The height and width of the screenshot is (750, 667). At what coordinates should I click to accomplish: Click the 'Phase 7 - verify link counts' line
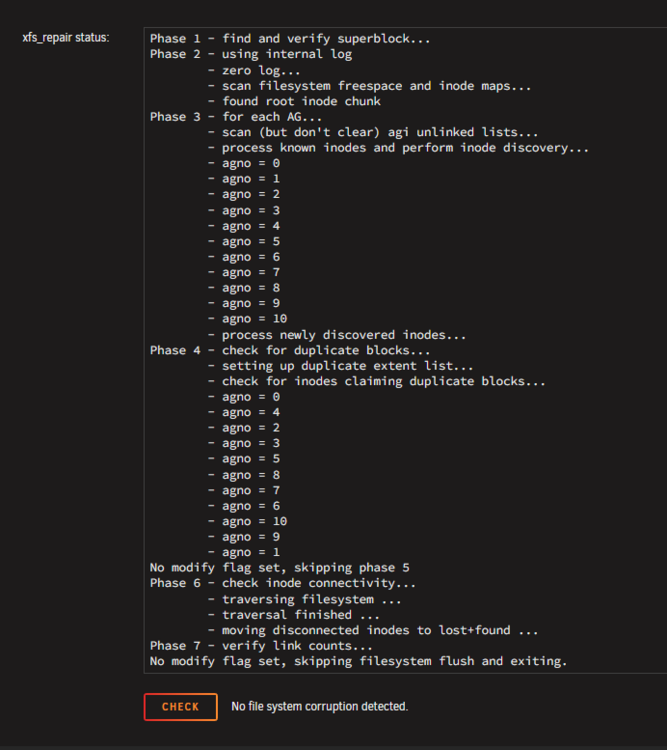point(261,646)
